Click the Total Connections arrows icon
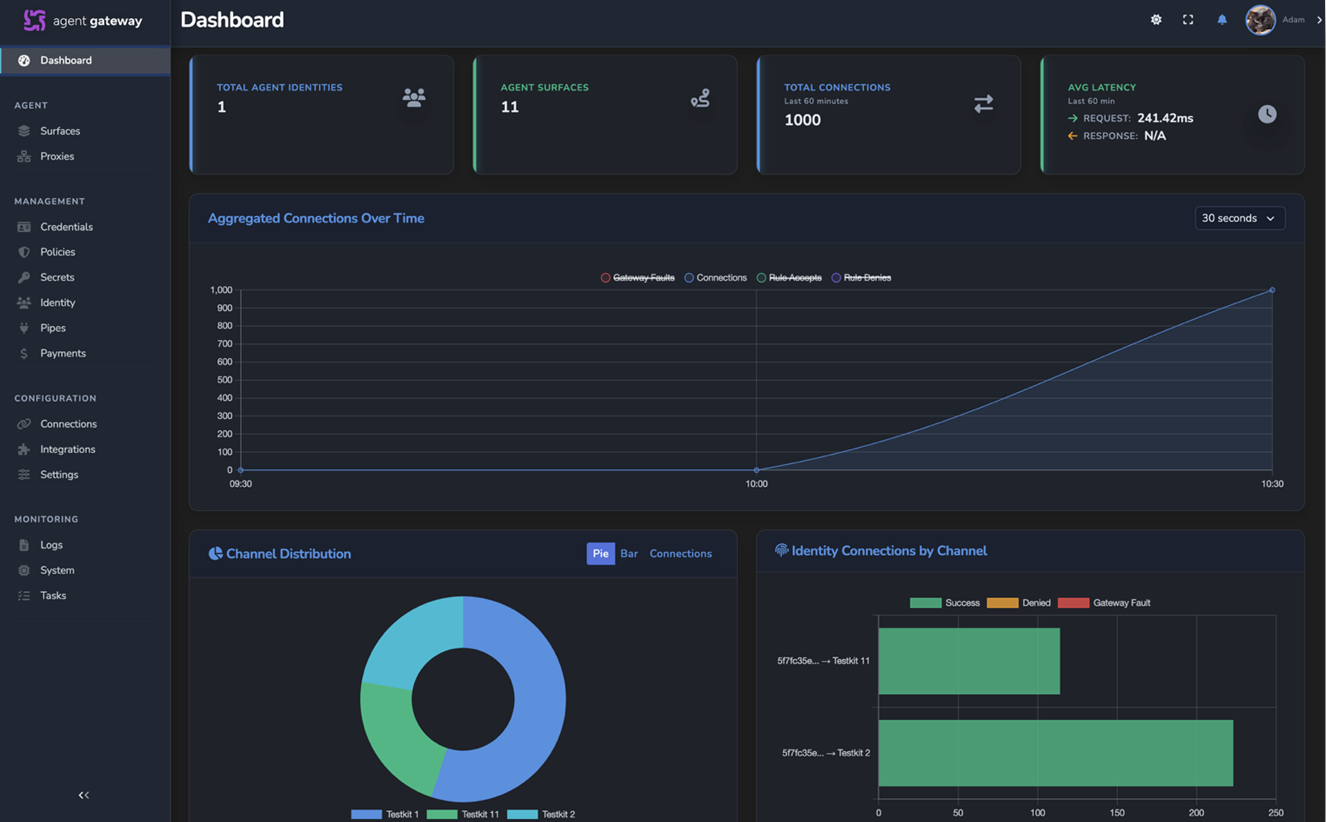Image resolution: width=1326 pixels, height=822 pixels. pos(984,103)
